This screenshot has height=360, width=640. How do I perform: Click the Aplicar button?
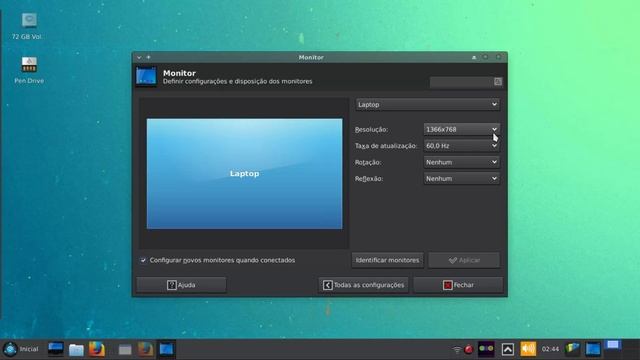464,260
